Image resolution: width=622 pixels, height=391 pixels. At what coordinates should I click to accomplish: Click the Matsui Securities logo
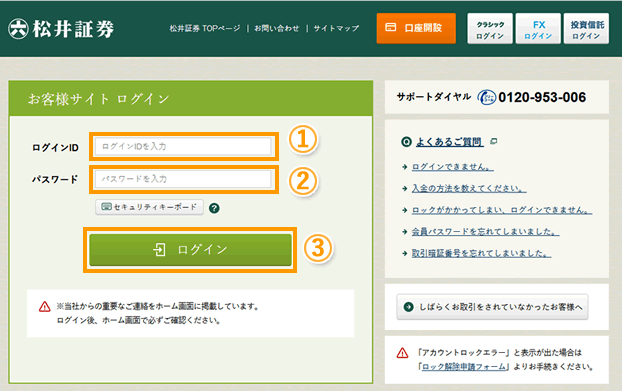[x=61, y=29]
